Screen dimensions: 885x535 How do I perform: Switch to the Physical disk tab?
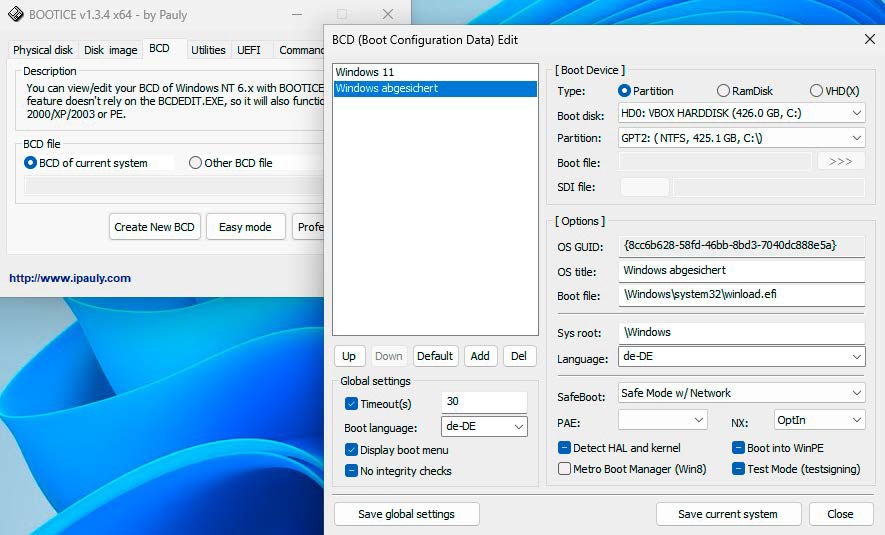coord(43,50)
